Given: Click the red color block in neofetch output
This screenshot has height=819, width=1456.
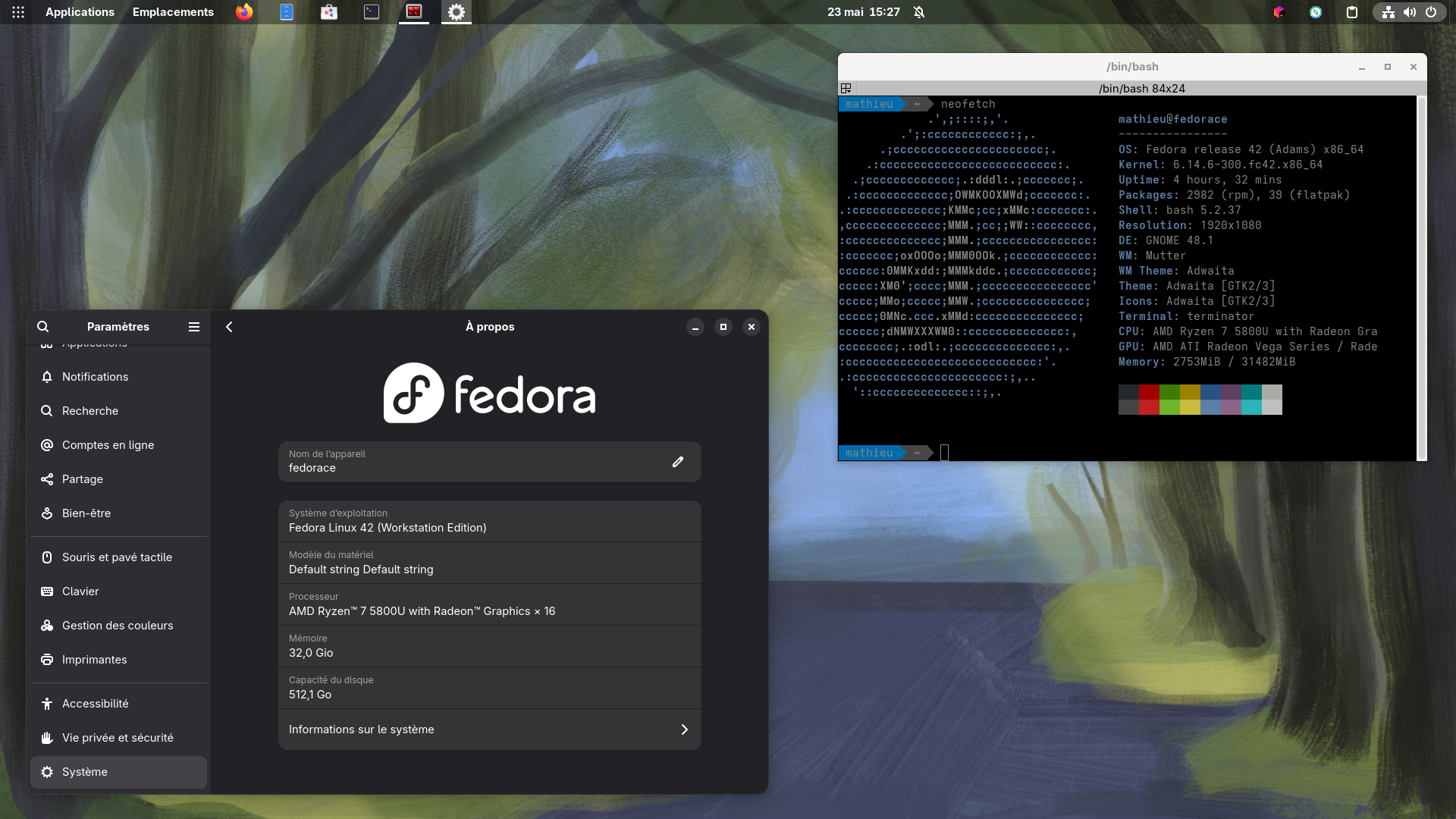Looking at the screenshot, I should 1149,400.
